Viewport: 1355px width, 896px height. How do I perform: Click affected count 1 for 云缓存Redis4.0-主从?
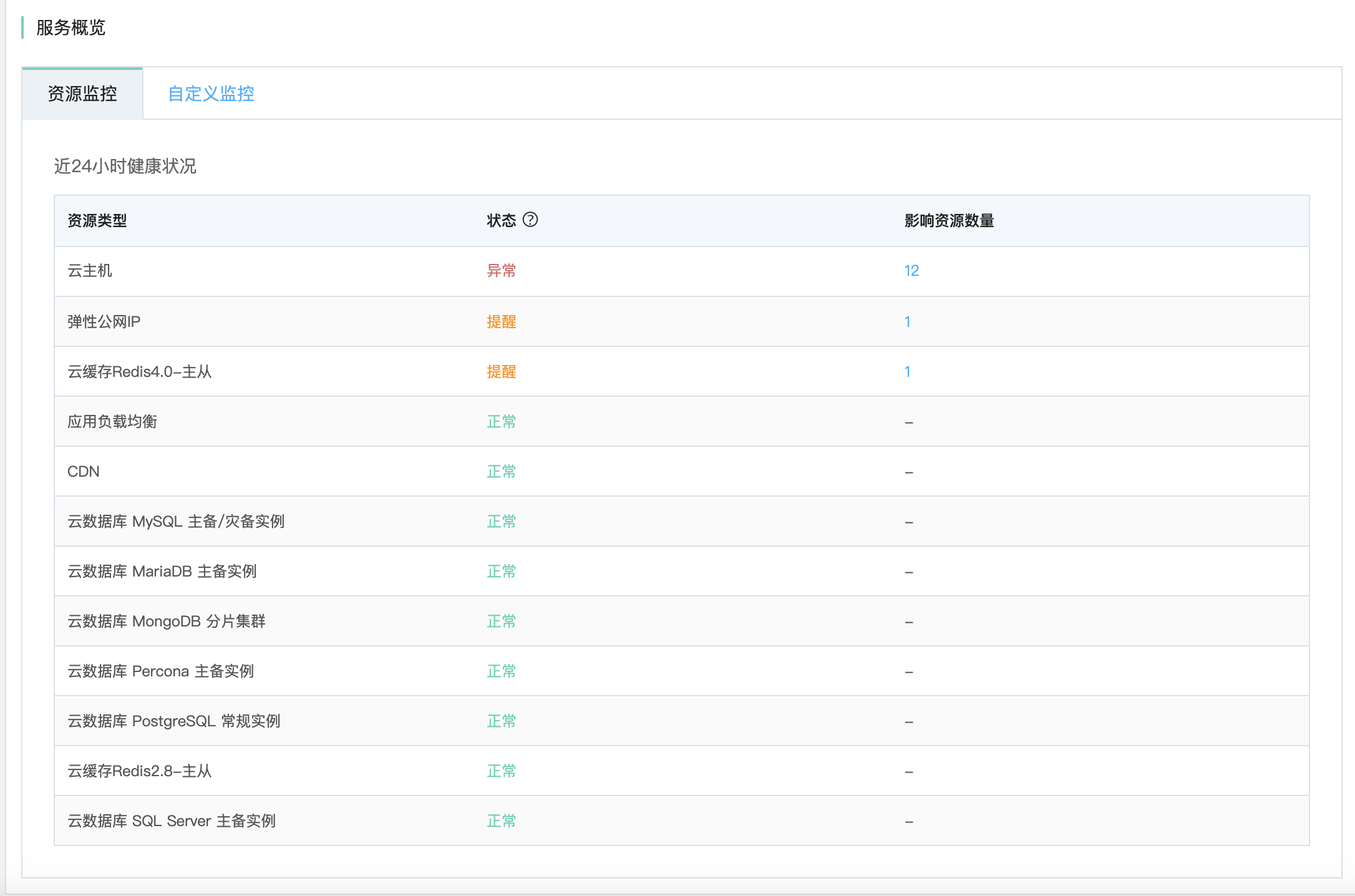point(907,372)
